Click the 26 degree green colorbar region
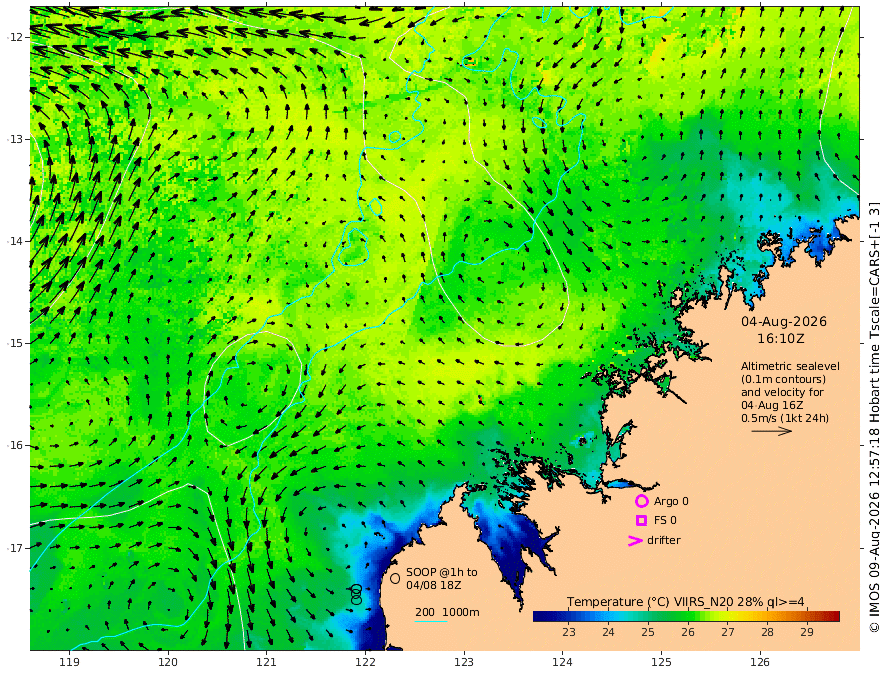880x680 pixels. pyautogui.click(x=688, y=617)
